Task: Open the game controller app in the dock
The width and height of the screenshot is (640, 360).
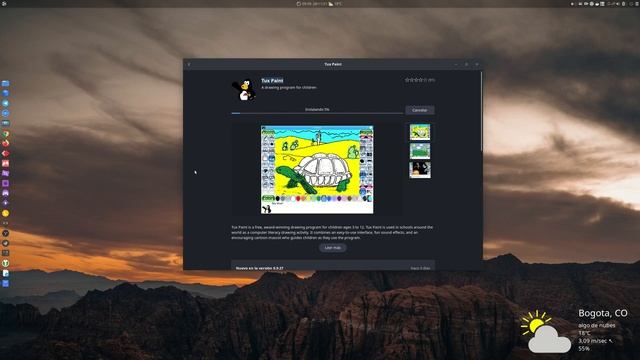Action: [5, 193]
